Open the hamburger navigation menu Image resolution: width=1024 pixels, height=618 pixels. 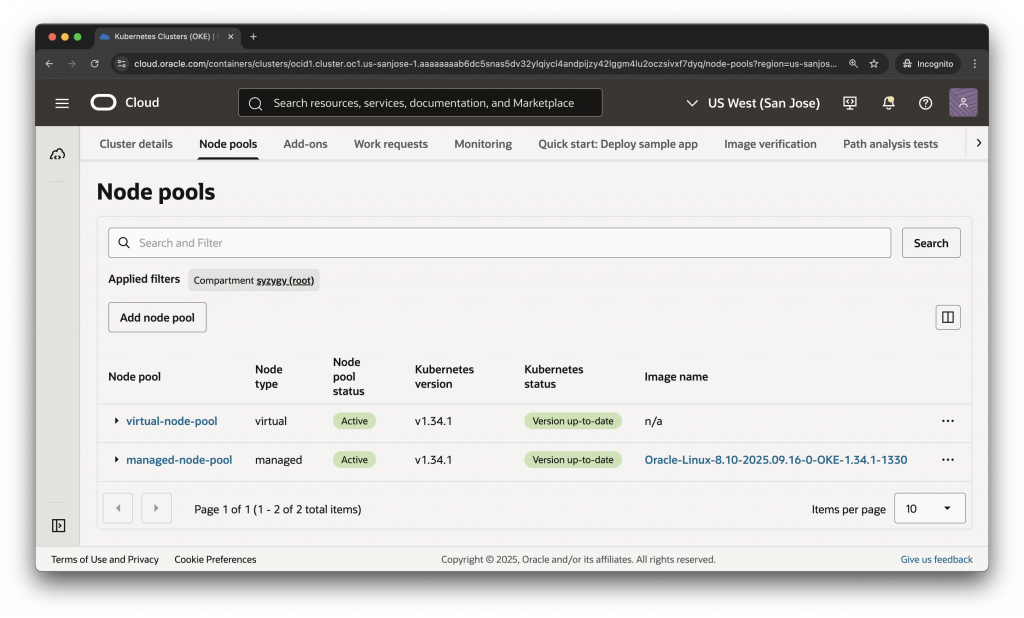tap(62, 103)
